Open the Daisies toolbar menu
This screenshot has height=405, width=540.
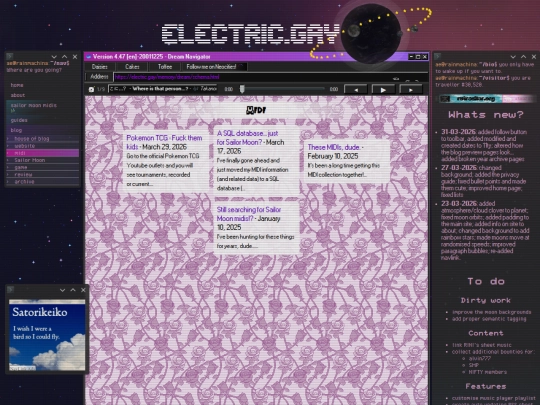100,67
